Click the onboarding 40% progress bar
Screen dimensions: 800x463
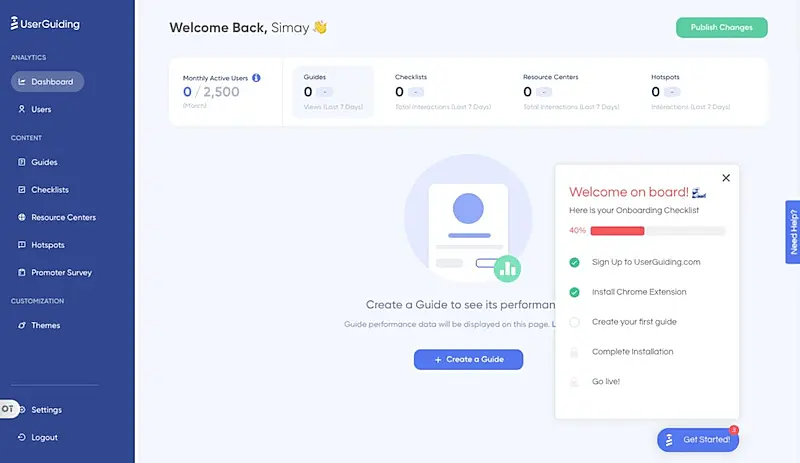658,231
